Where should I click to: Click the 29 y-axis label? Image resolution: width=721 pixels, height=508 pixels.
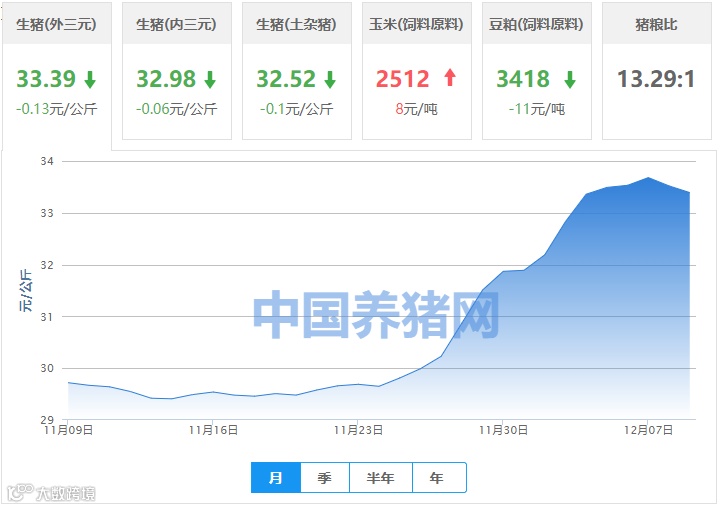(47, 419)
